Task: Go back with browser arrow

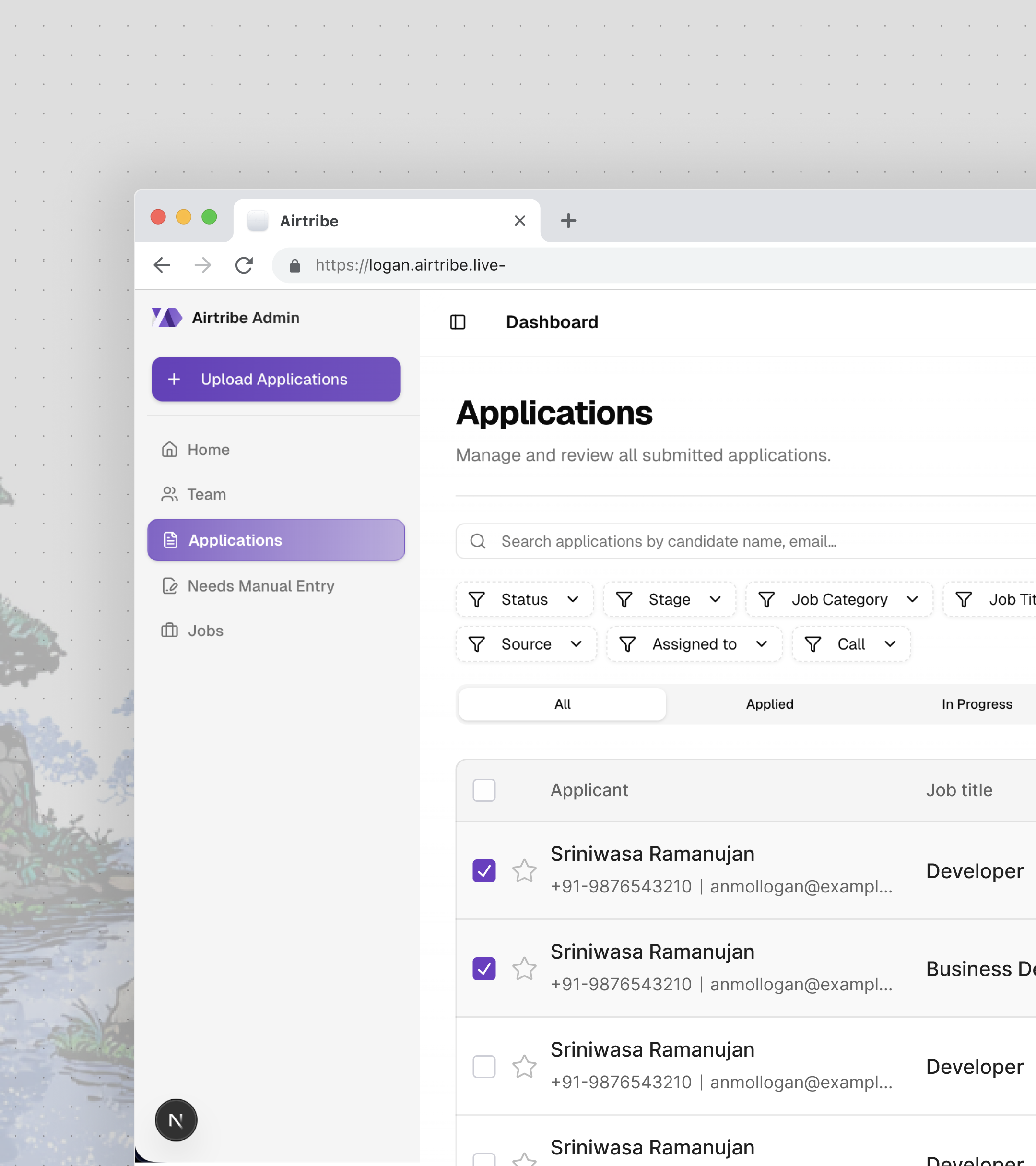Action: 162,265
